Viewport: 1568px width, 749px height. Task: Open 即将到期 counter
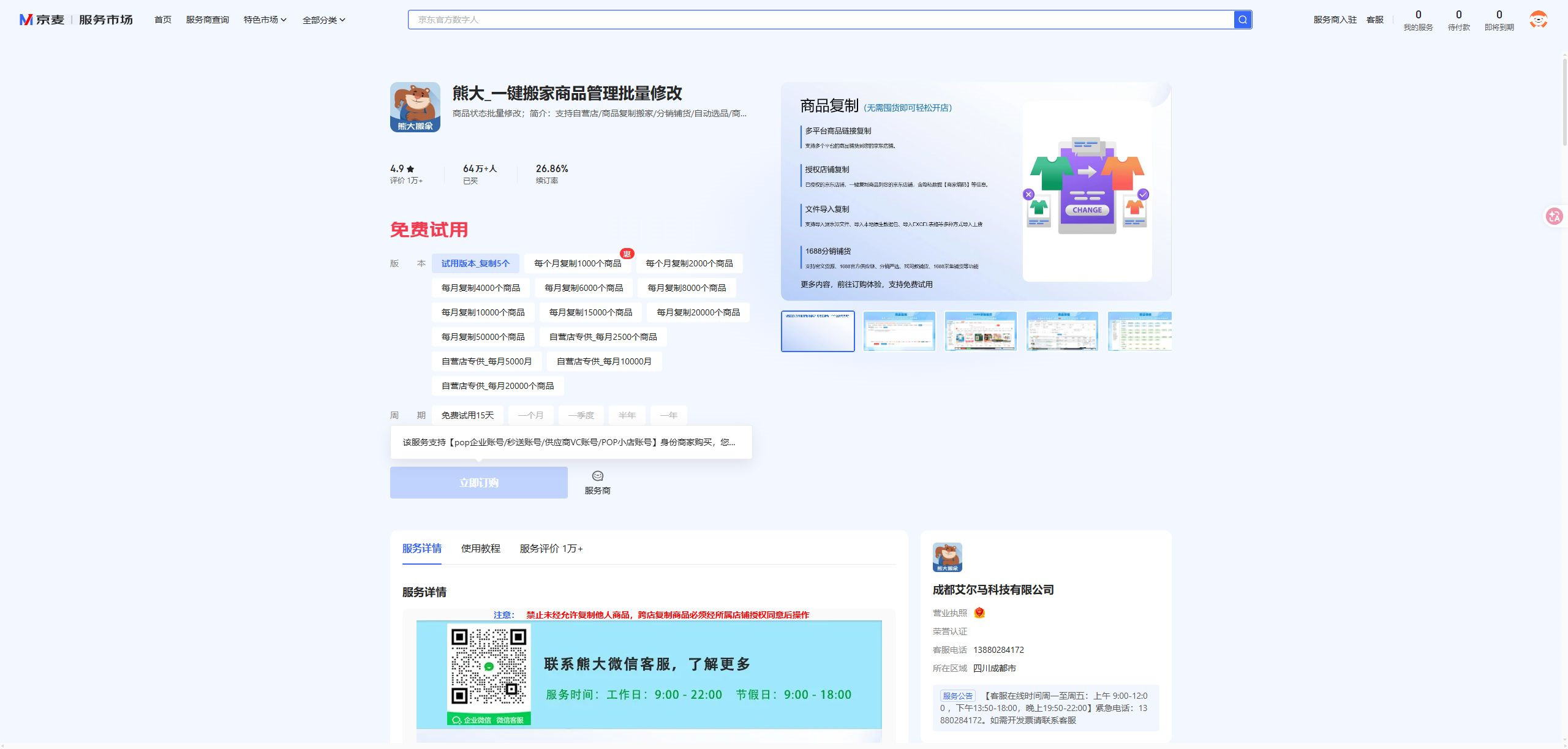[x=1499, y=20]
